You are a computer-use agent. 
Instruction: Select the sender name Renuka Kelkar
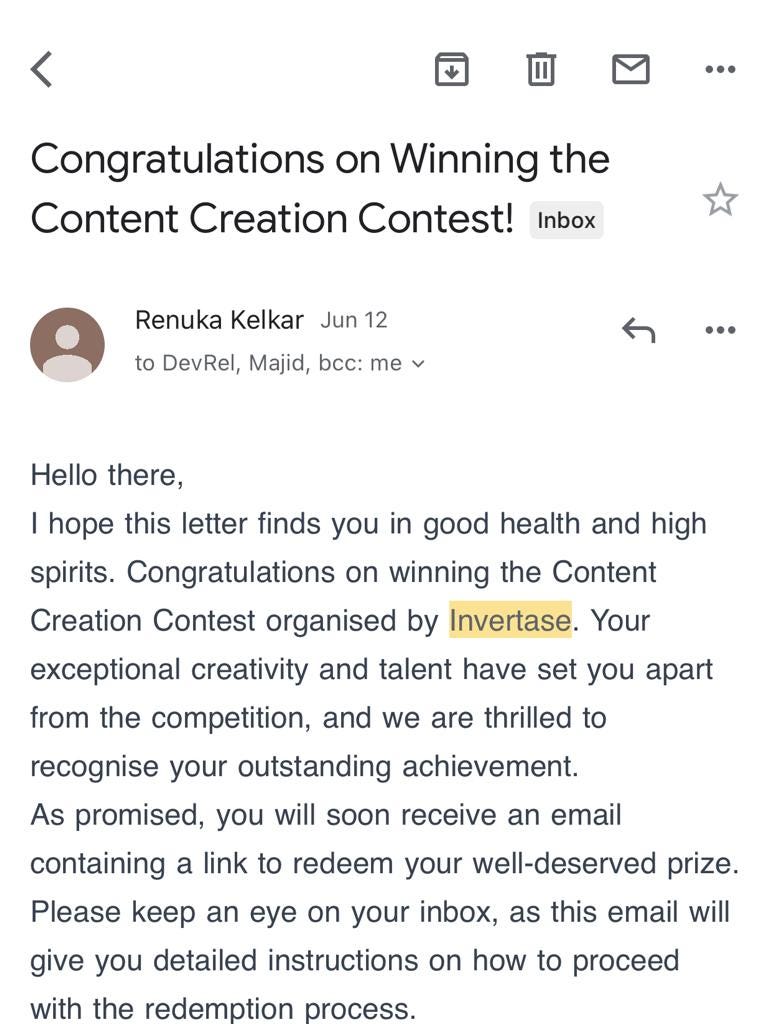pyautogui.click(x=219, y=320)
